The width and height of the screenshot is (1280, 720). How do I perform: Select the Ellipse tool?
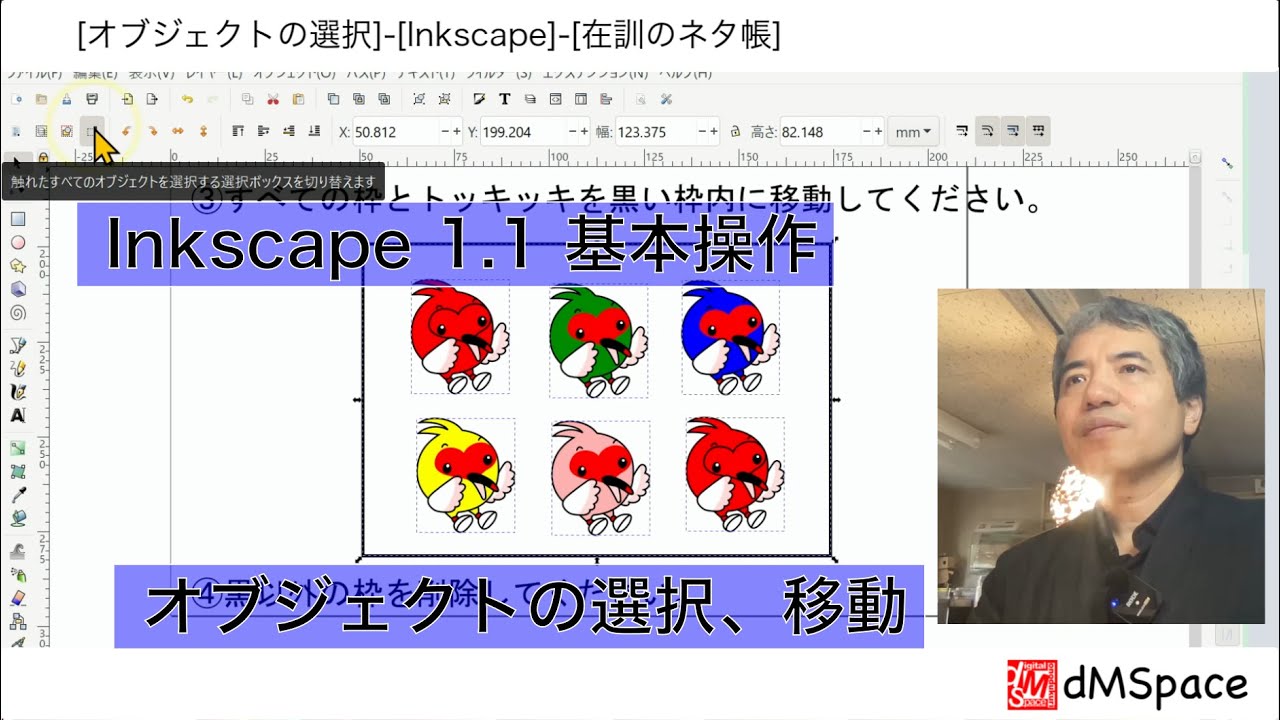tap(17, 242)
